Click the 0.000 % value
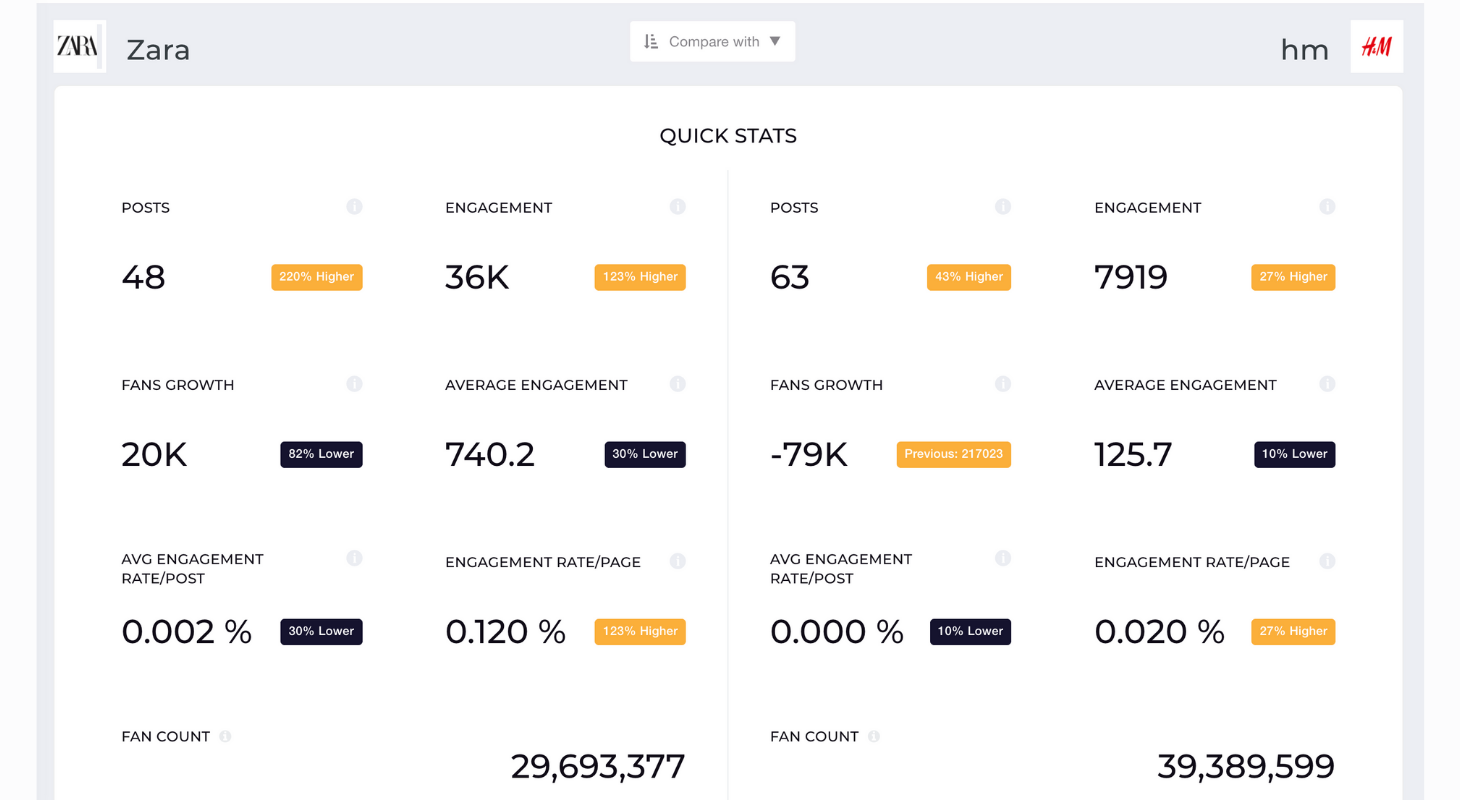1460x800 pixels. tap(837, 632)
